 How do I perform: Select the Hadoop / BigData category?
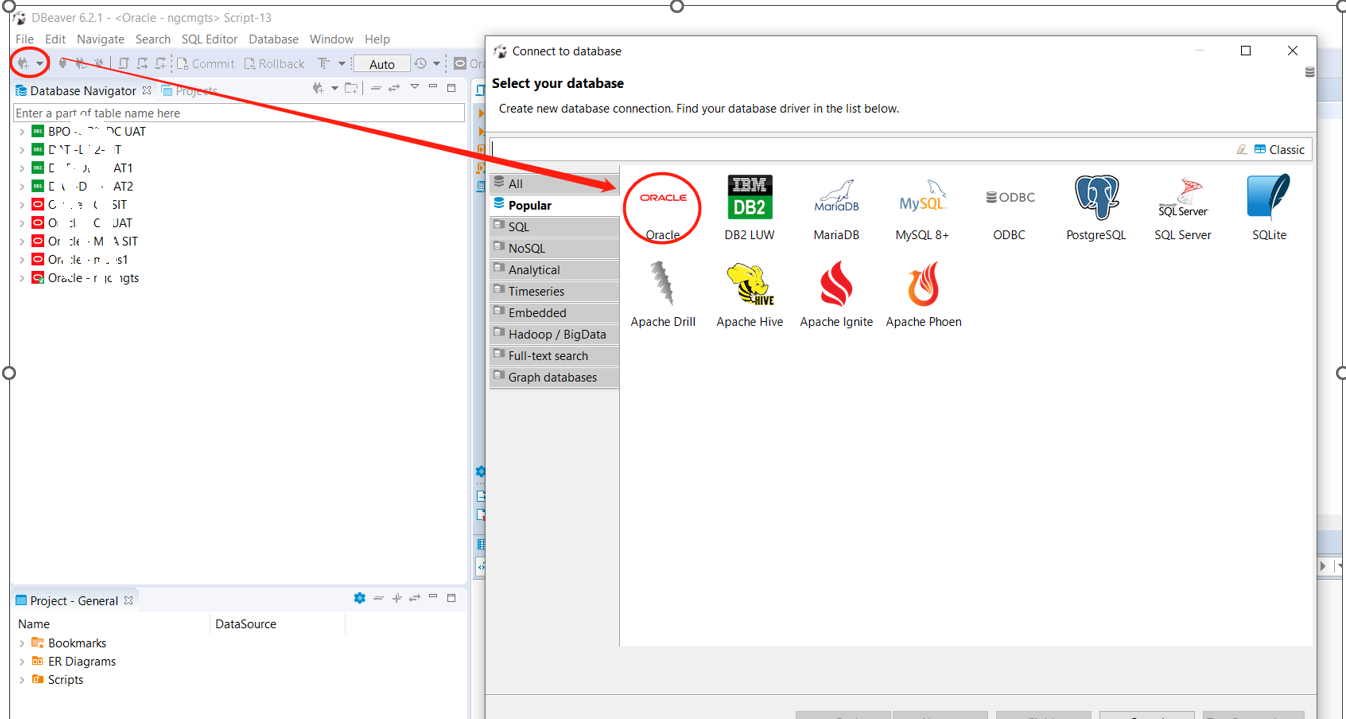[x=555, y=334]
